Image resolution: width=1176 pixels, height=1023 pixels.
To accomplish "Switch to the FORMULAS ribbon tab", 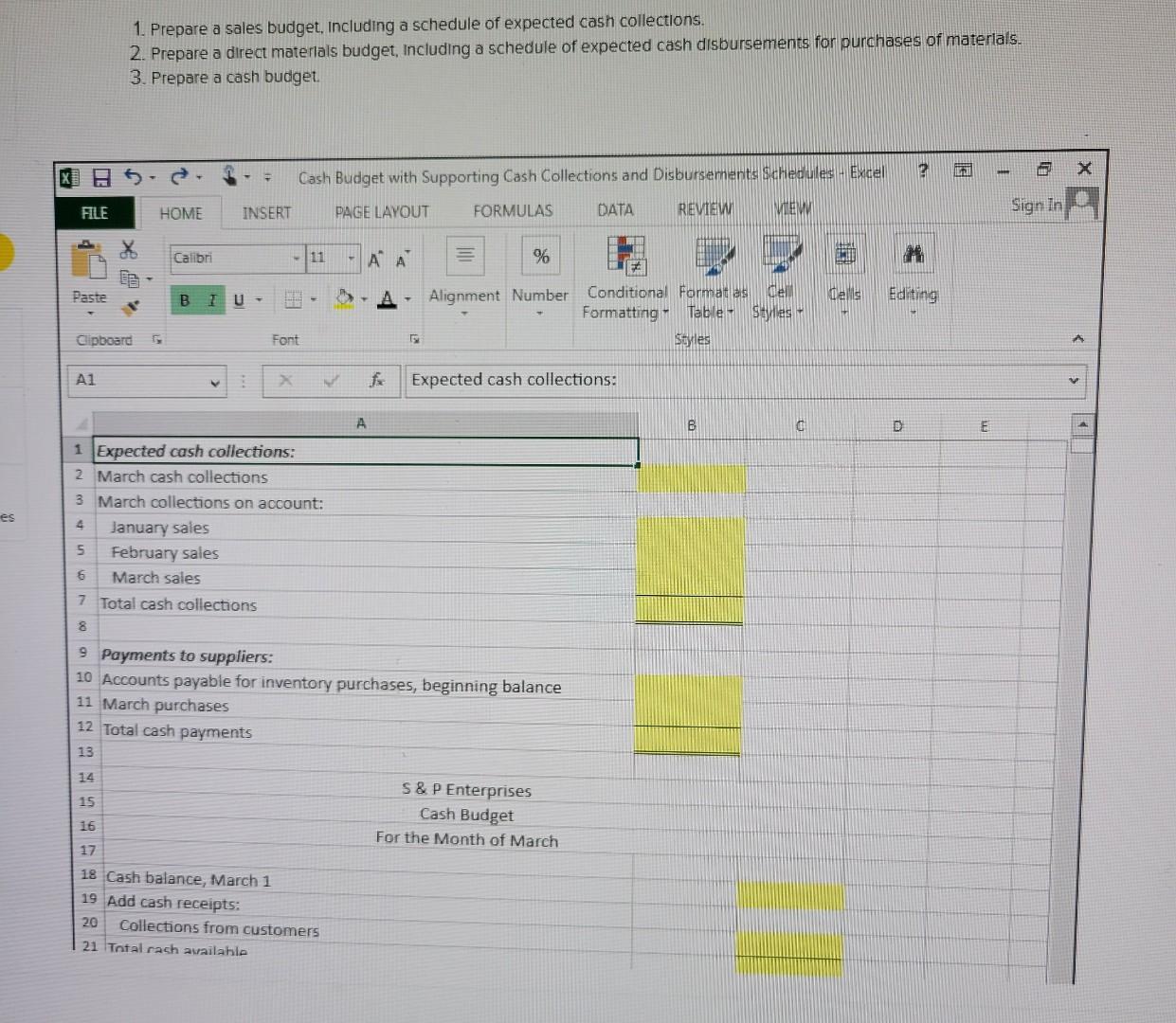I will 512,210.
